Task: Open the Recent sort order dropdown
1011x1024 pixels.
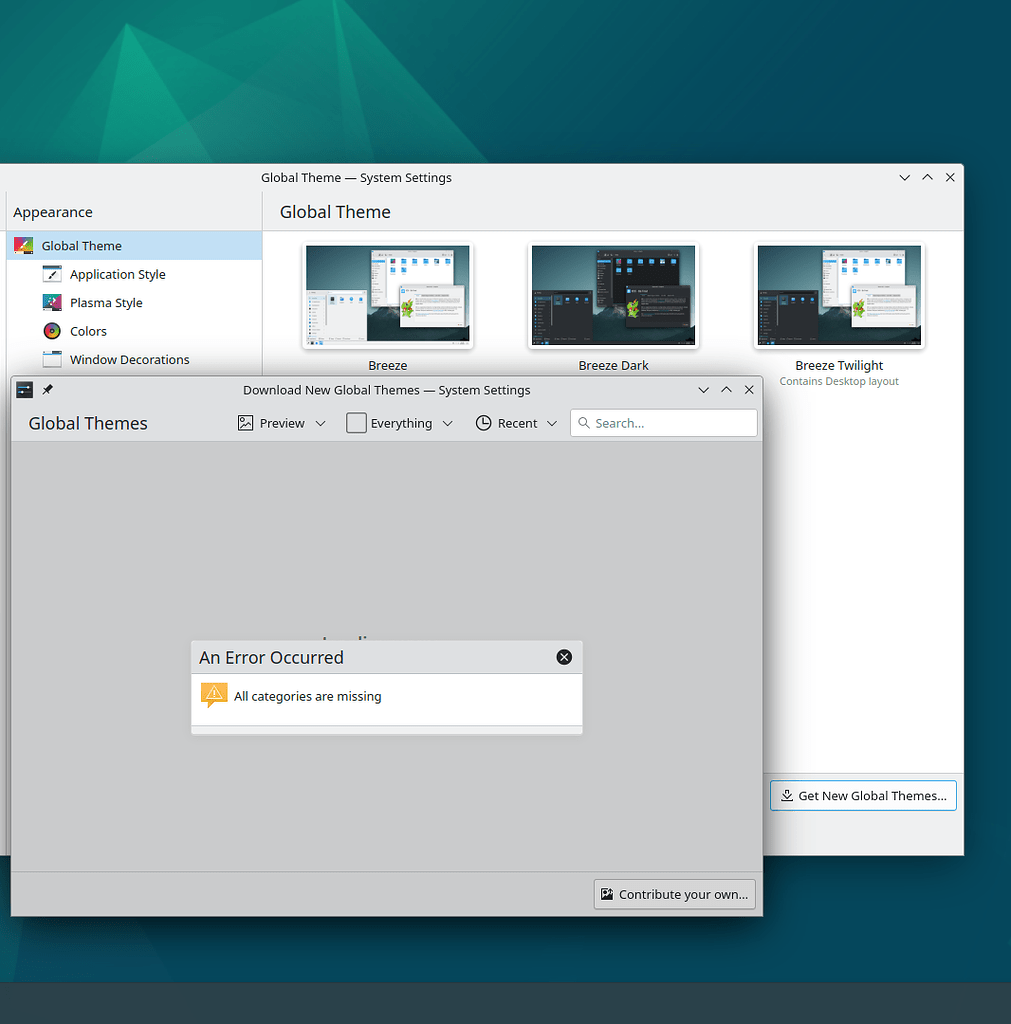Action: tap(516, 423)
